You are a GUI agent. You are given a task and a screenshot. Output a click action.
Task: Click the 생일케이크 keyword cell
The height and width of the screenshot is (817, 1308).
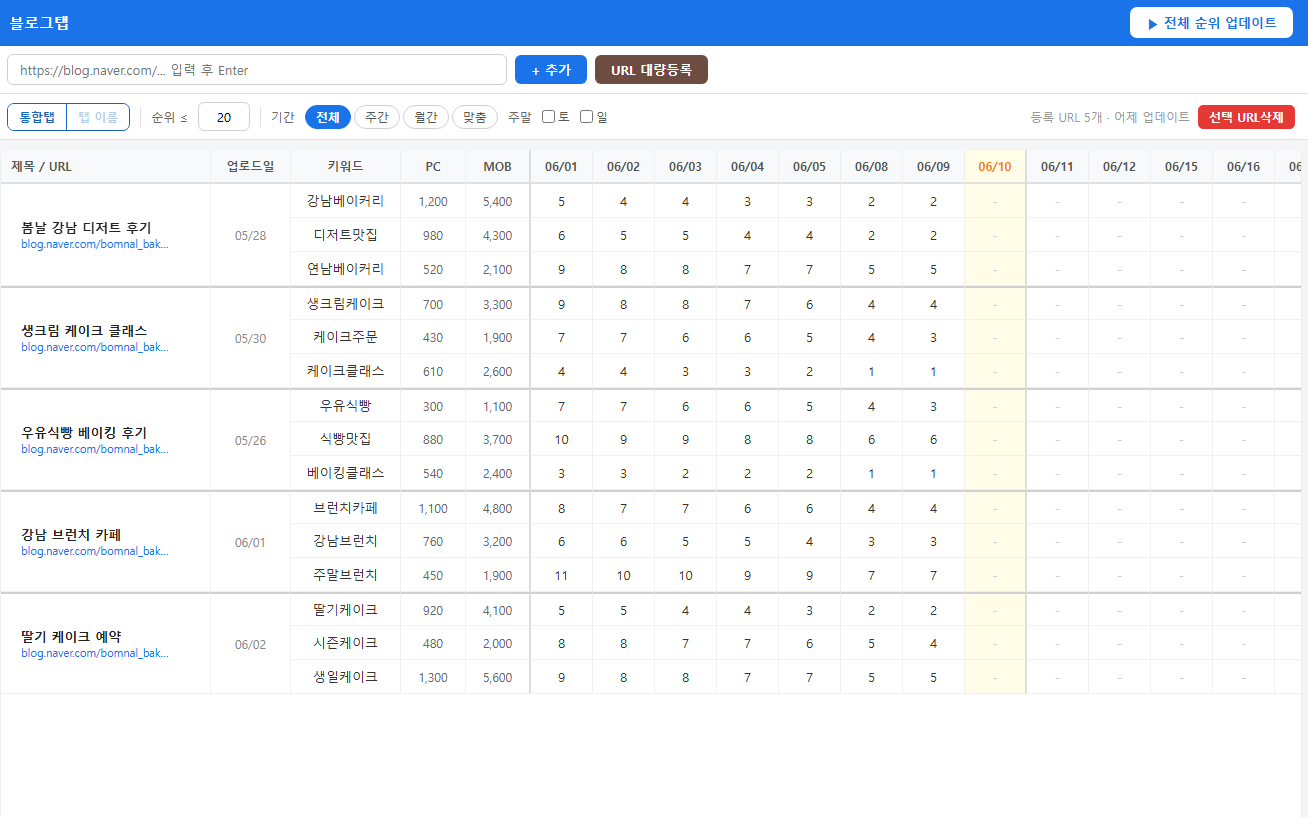point(346,677)
